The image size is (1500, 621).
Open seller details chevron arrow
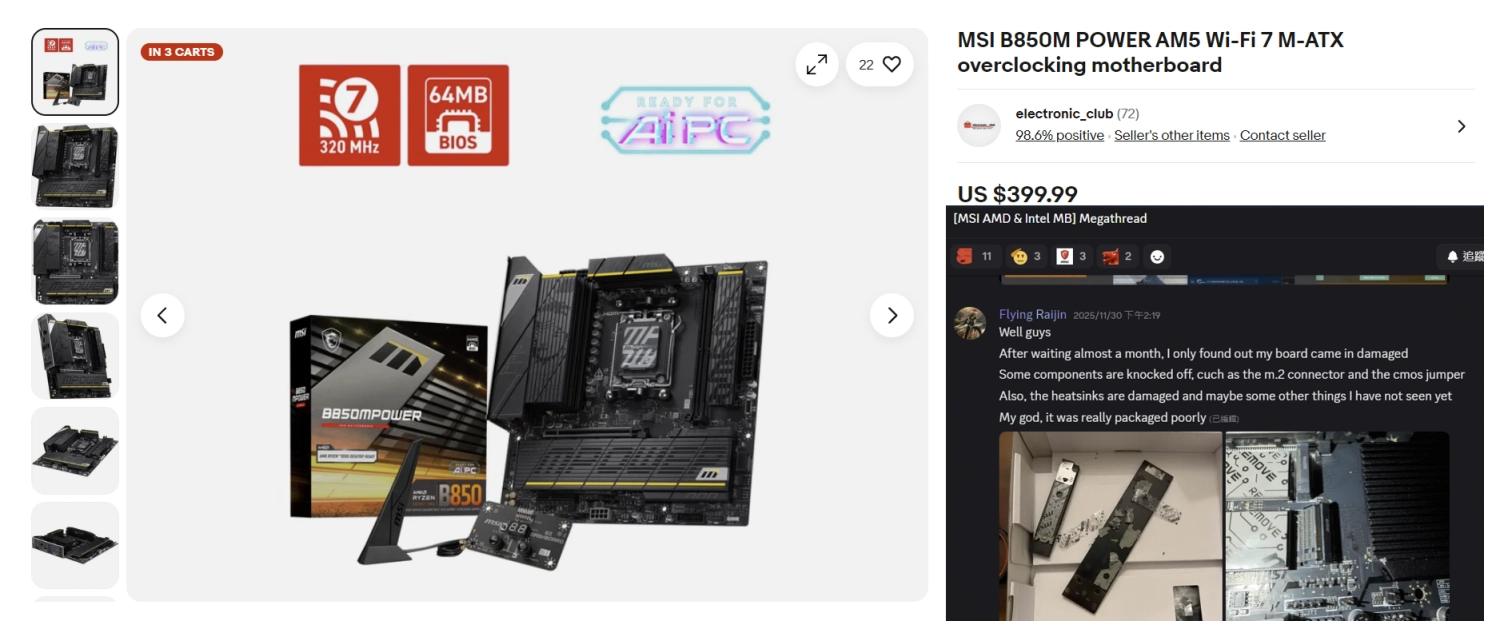coord(1461,126)
